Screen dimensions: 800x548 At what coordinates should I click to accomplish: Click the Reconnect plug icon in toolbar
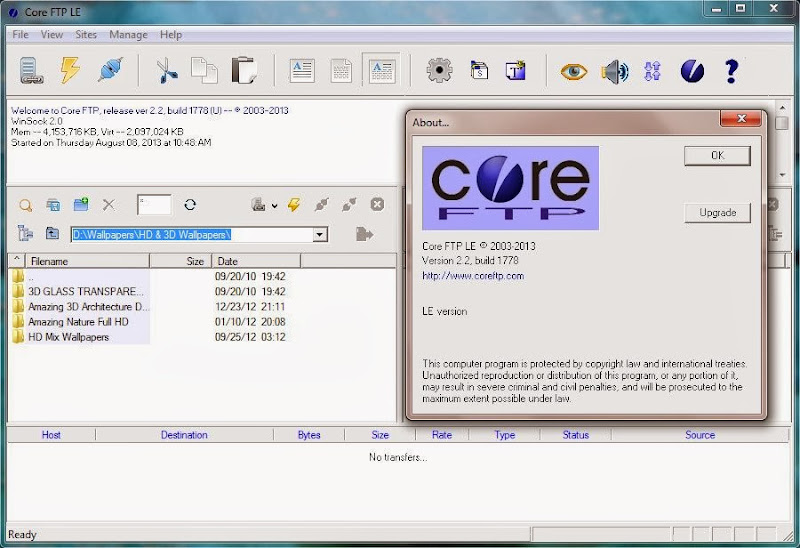pyautogui.click(x=110, y=70)
